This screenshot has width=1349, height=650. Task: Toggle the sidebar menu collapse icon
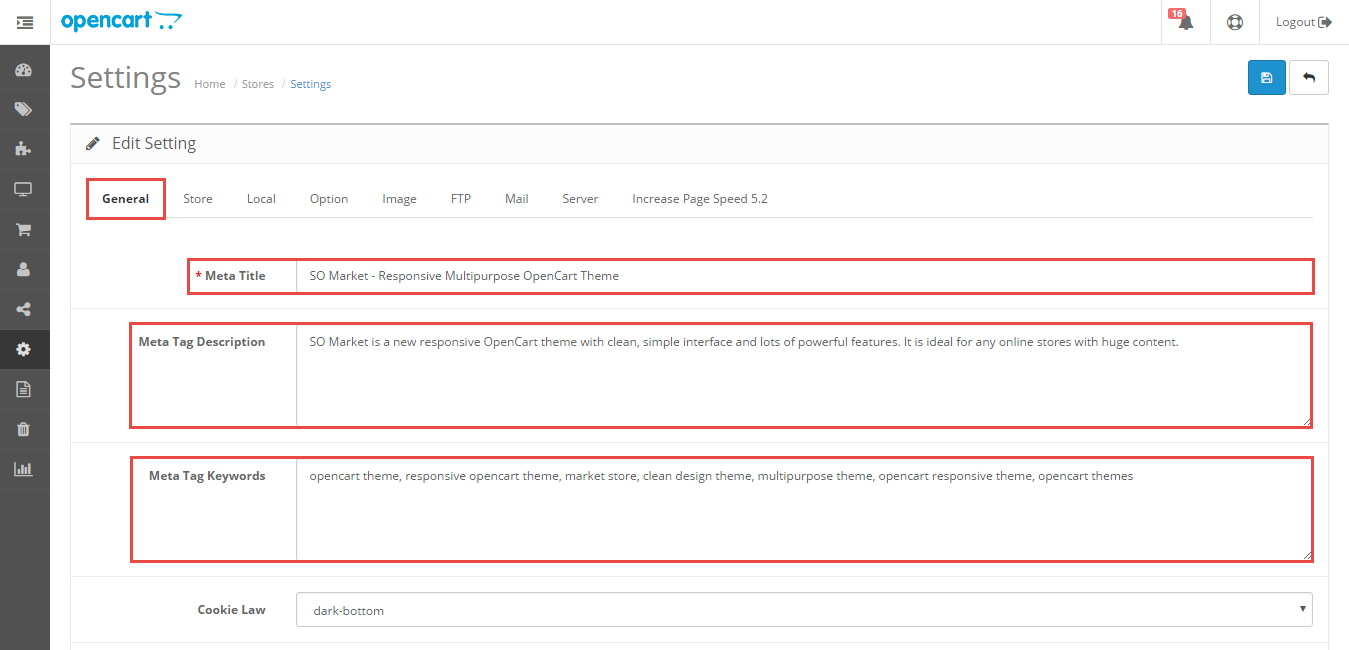click(25, 22)
